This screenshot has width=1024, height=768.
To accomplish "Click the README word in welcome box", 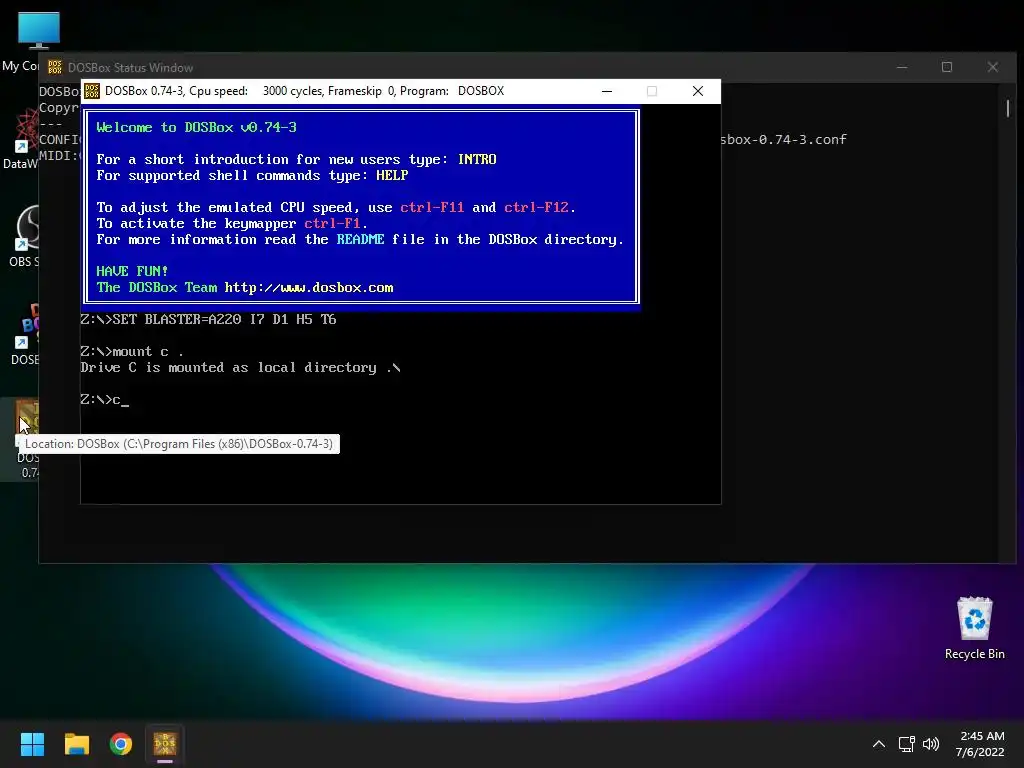I will (x=360, y=239).
